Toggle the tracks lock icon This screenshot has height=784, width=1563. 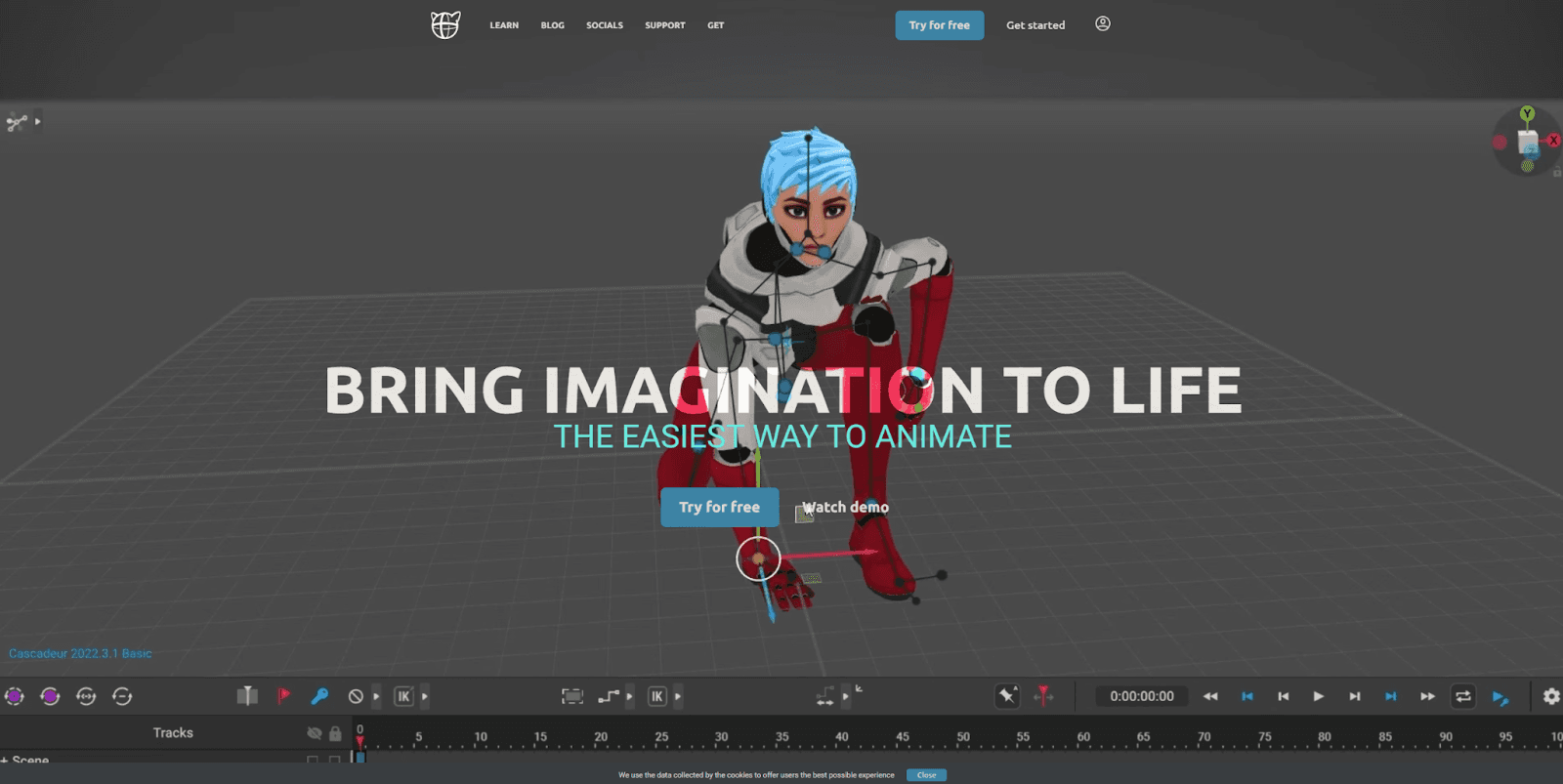pyautogui.click(x=335, y=733)
